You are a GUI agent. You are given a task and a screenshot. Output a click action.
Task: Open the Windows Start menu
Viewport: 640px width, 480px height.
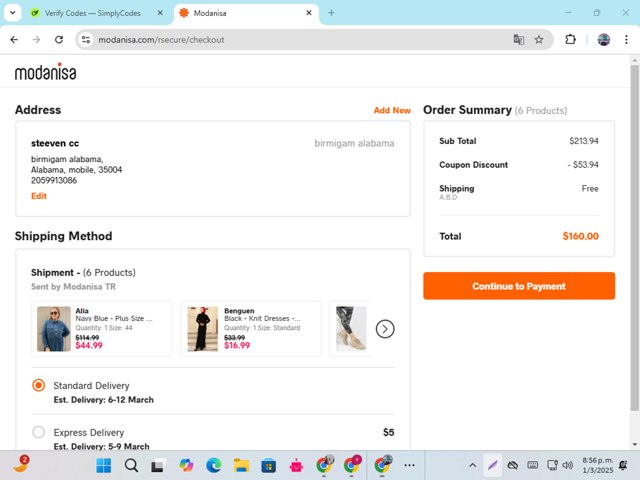tap(104, 465)
